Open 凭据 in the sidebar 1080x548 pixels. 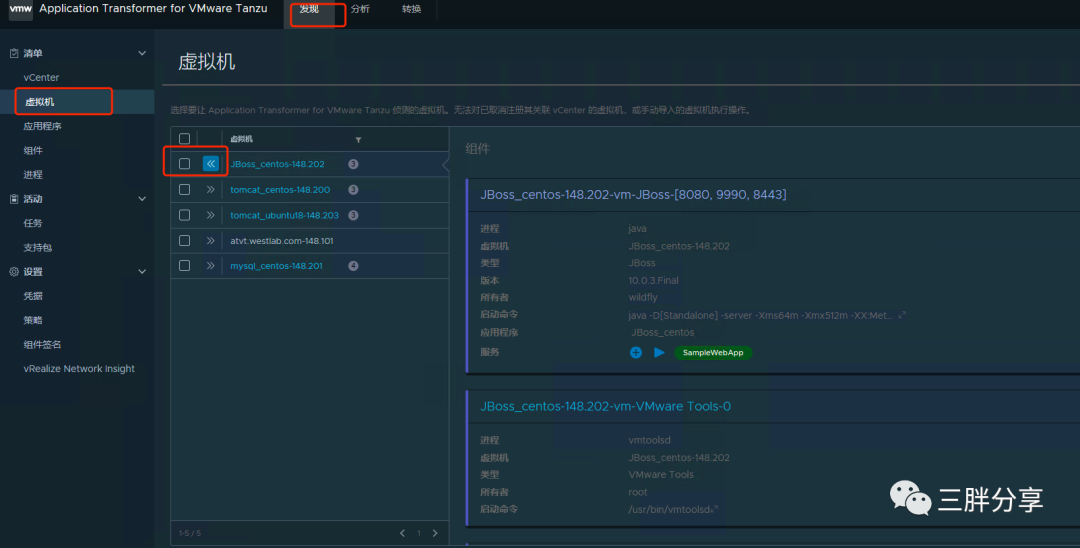point(33,296)
